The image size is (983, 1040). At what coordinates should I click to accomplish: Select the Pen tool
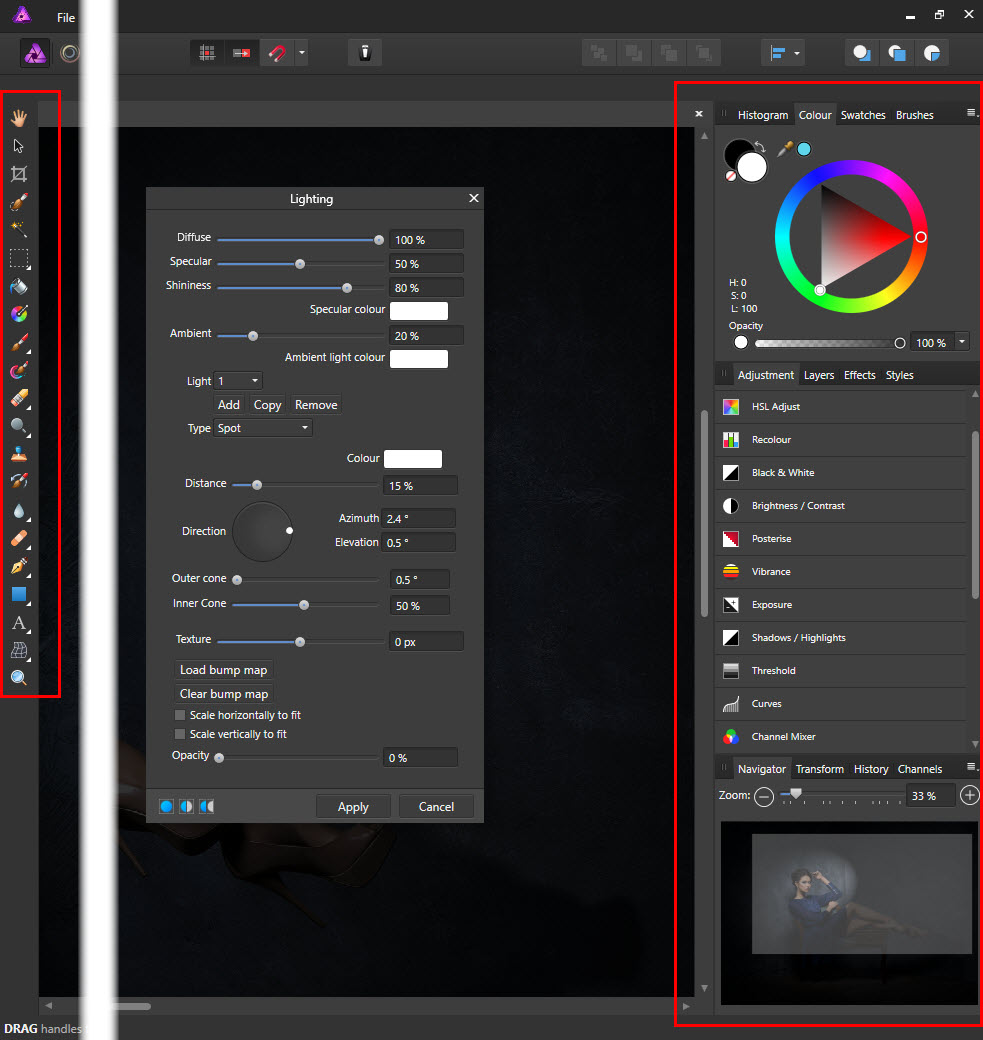pyautogui.click(x=19, y=567)
